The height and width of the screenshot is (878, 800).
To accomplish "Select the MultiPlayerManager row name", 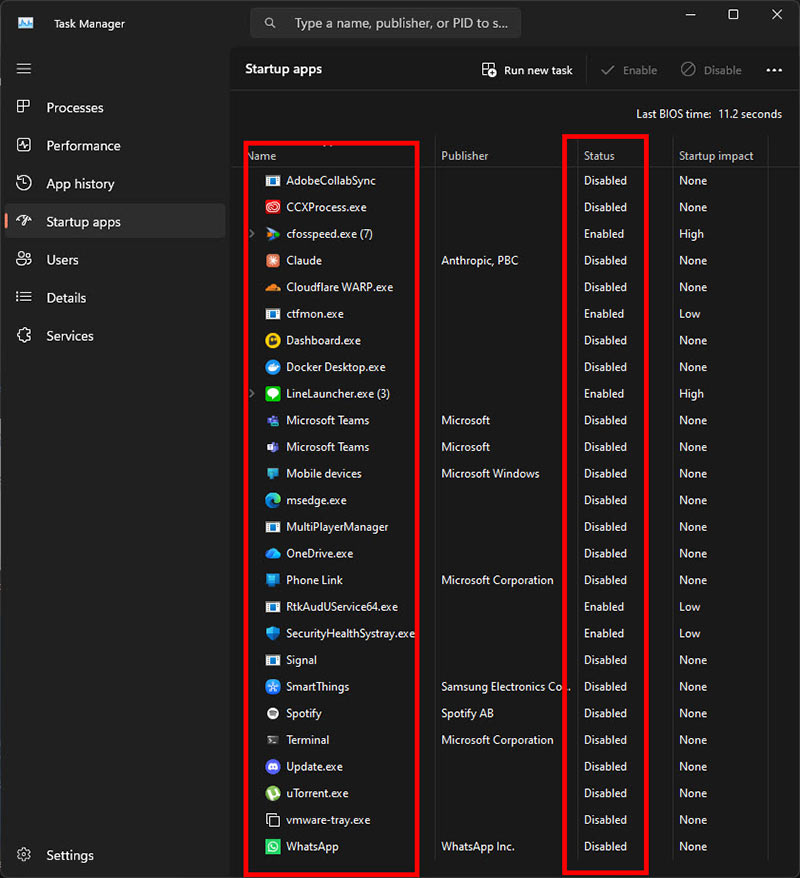I will tap(337, 527).
